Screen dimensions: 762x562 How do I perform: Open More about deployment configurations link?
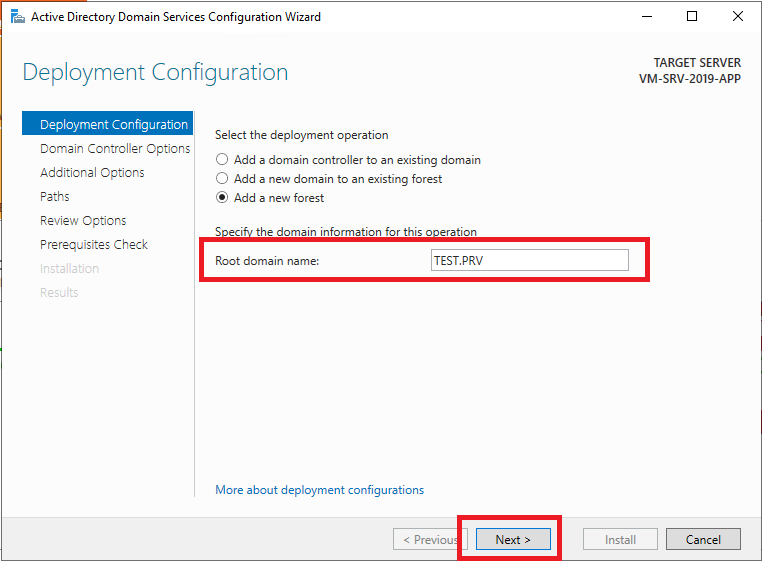tap(319, 490)
